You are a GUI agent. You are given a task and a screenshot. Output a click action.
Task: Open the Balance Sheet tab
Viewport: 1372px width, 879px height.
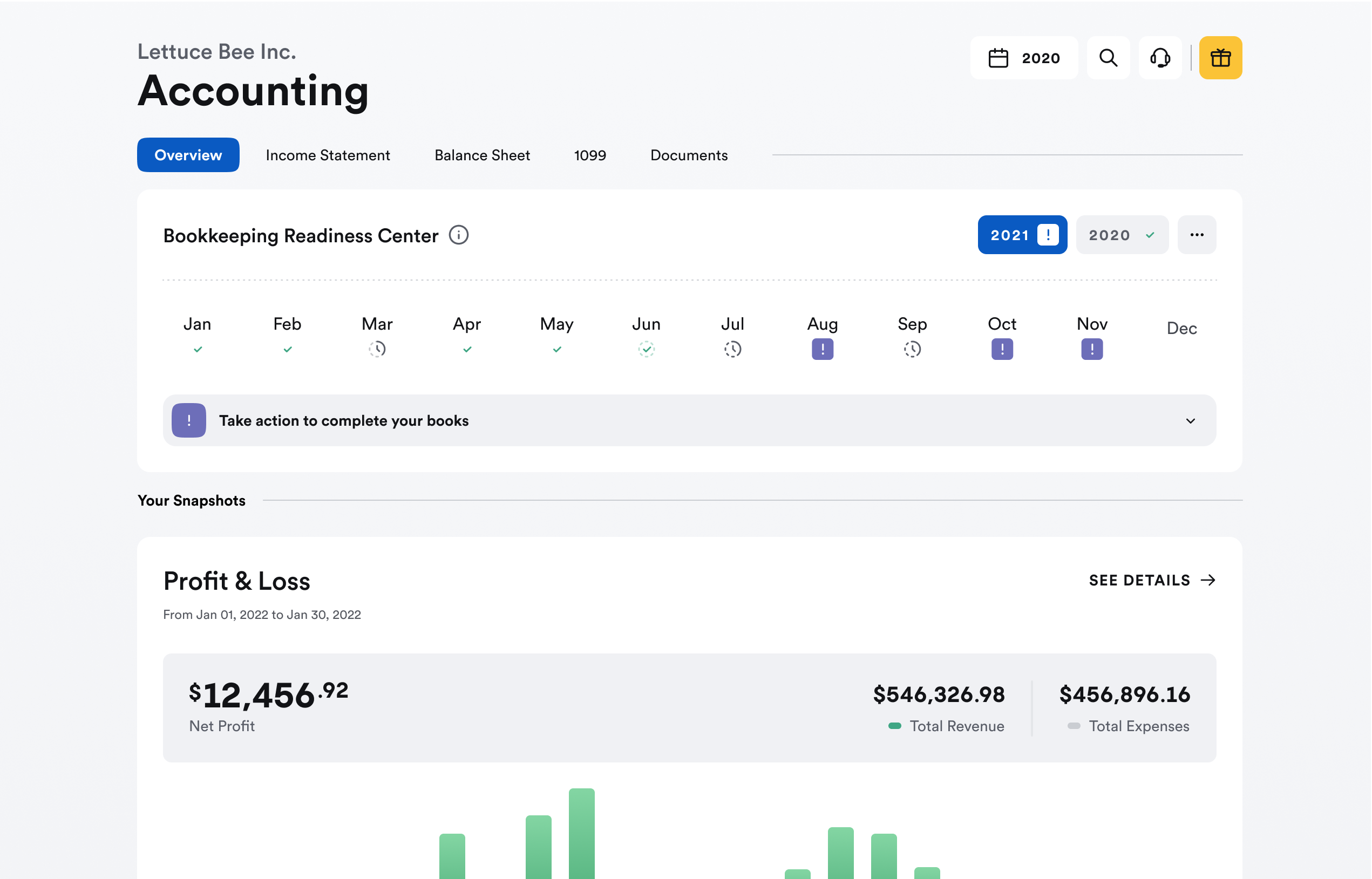[x=482, y=155]
